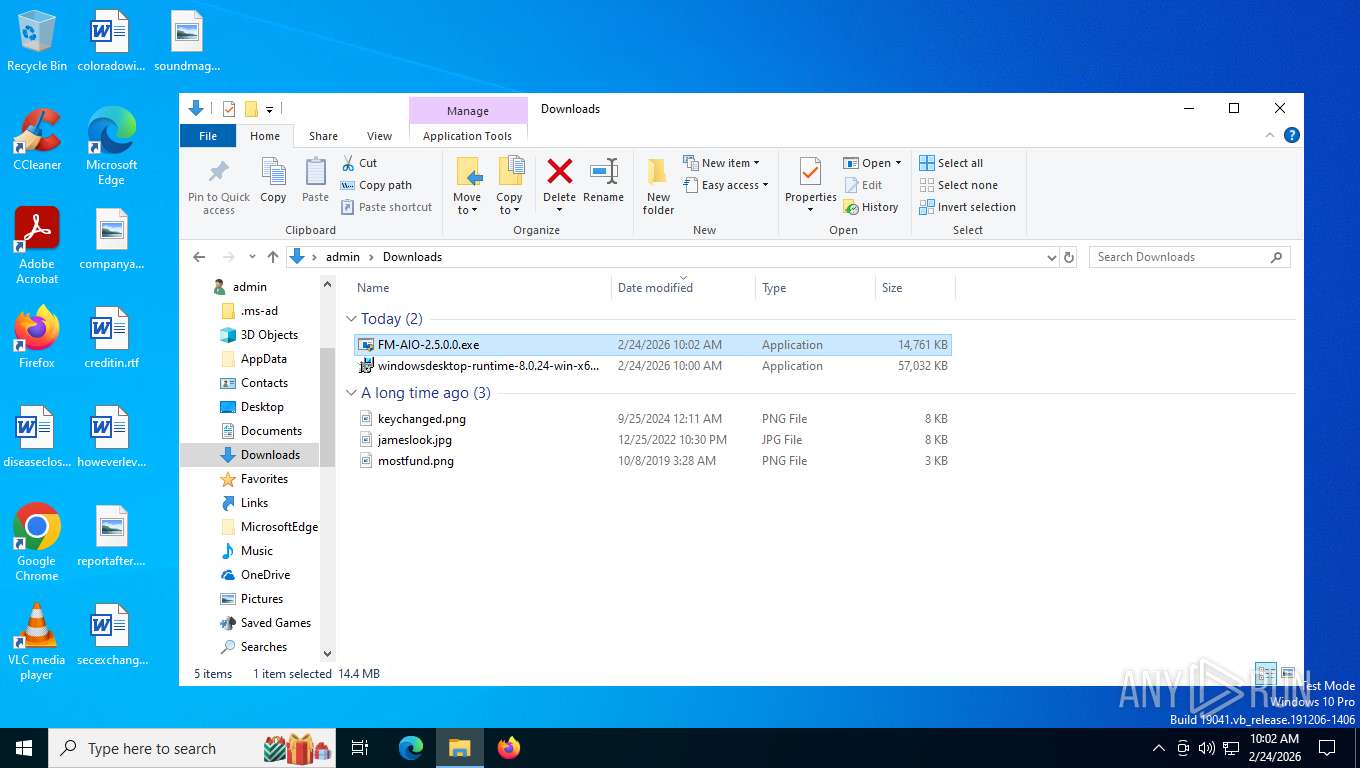Click the Rename ribbon icon
1360x768 pixels.
(603, 171)
